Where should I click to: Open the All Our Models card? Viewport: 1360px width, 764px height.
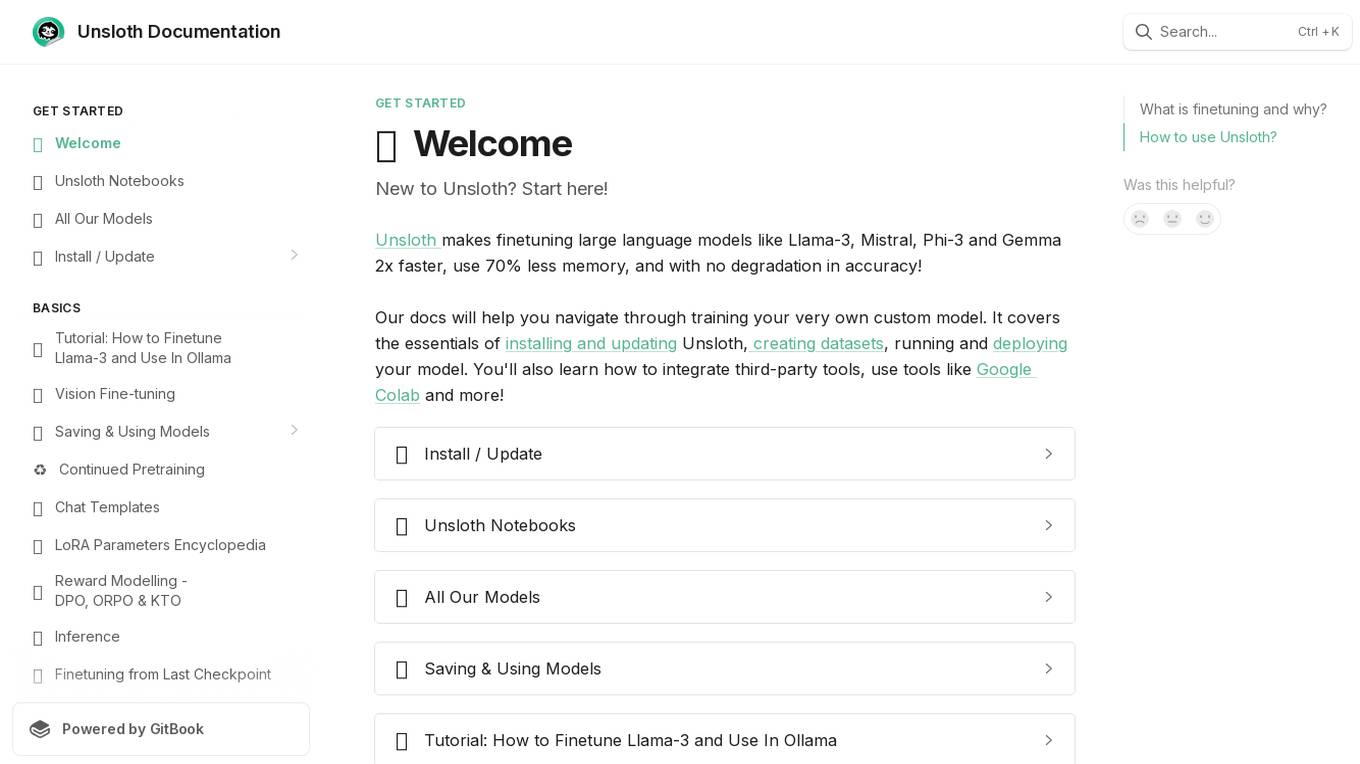pos(725,597)
